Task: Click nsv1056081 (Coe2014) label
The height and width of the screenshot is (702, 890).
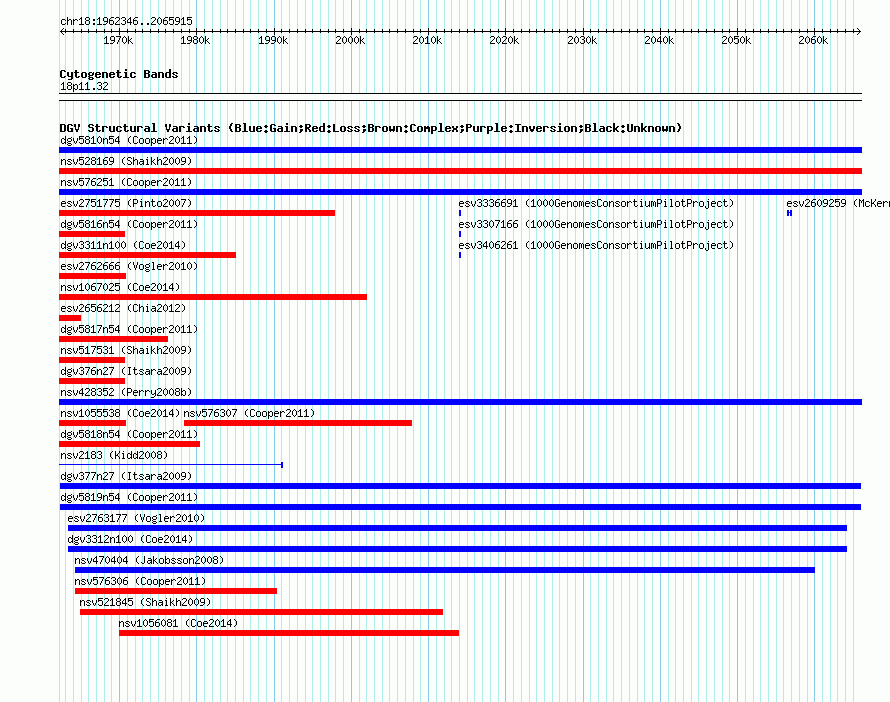Action: pos(178,623)
